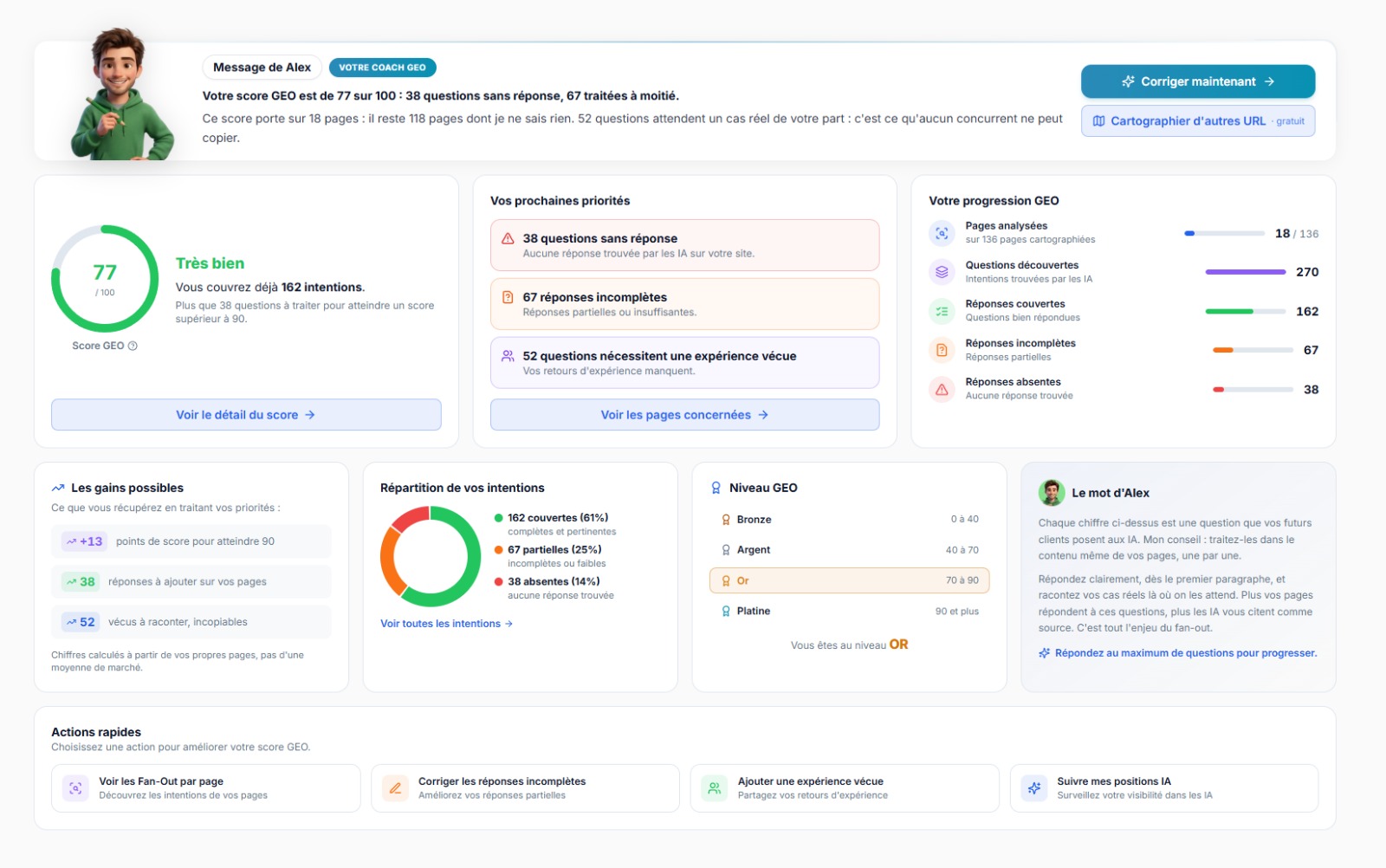Open Cartographier d'autres URL
Screen dimensions: 1386x868
(x=1197, y=121)
